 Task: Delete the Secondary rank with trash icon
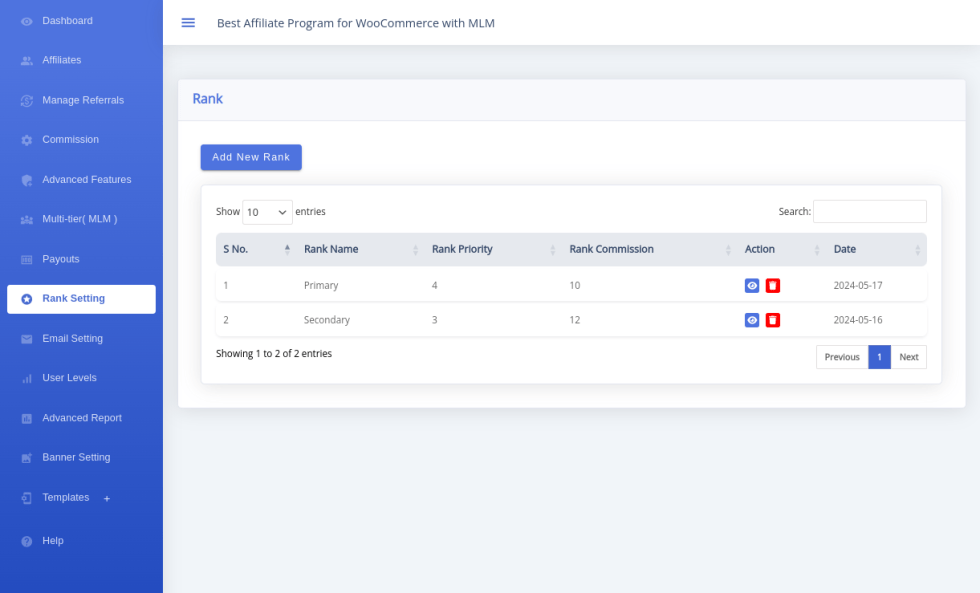(x=773, y=321)
